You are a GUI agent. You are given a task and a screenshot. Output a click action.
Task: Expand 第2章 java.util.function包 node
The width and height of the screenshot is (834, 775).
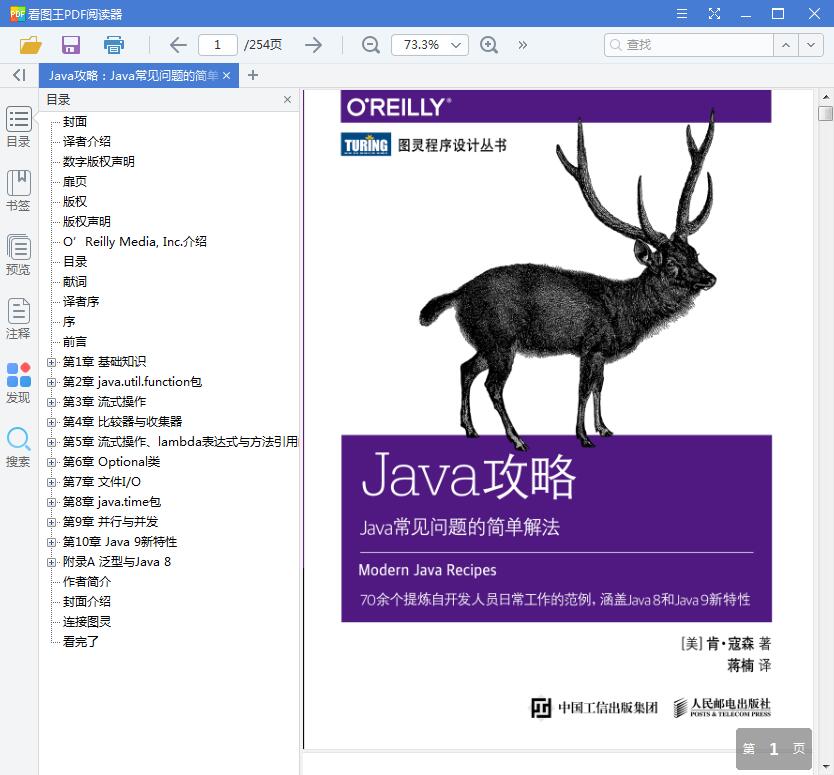[51, 382]
